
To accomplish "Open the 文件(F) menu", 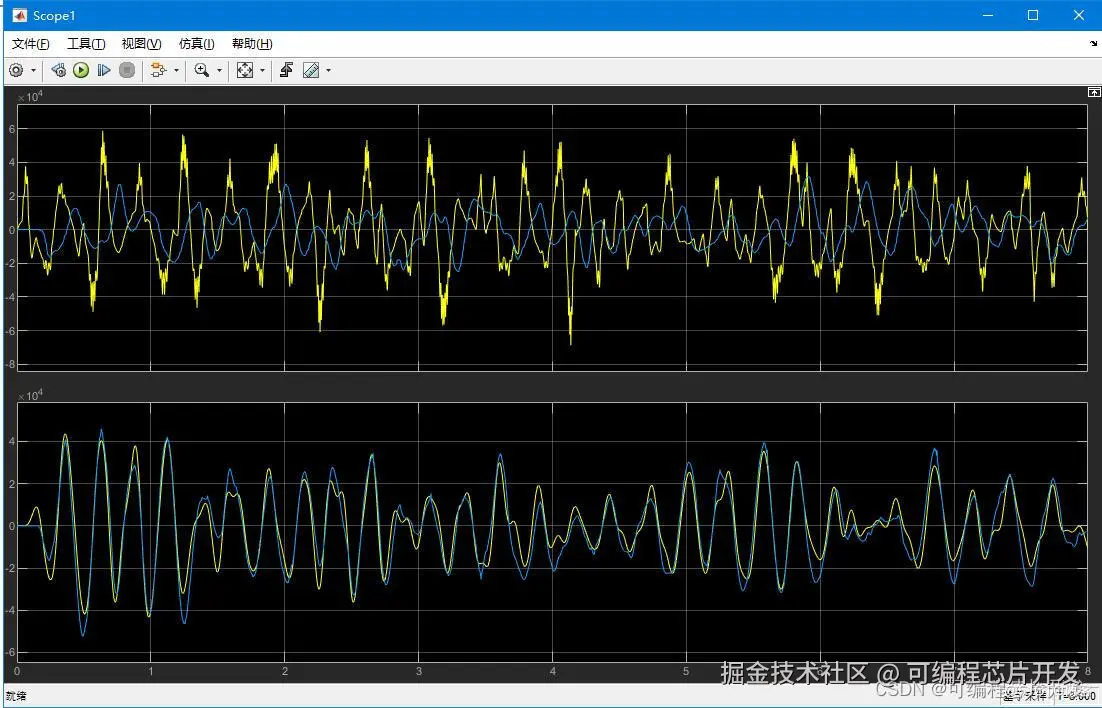I will pos(30,44).
